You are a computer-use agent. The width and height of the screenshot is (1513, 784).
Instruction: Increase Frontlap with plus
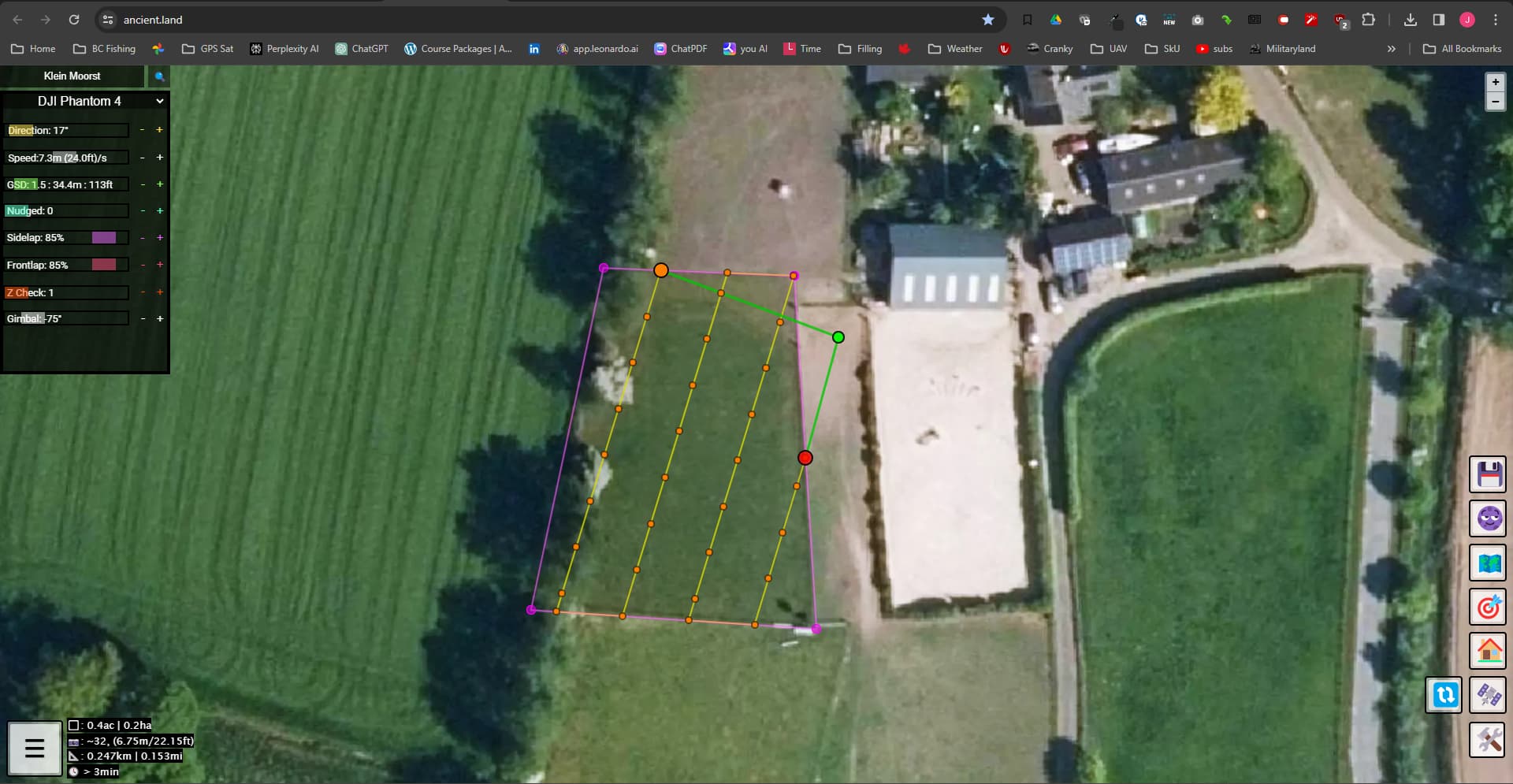(x=159, y=265)
